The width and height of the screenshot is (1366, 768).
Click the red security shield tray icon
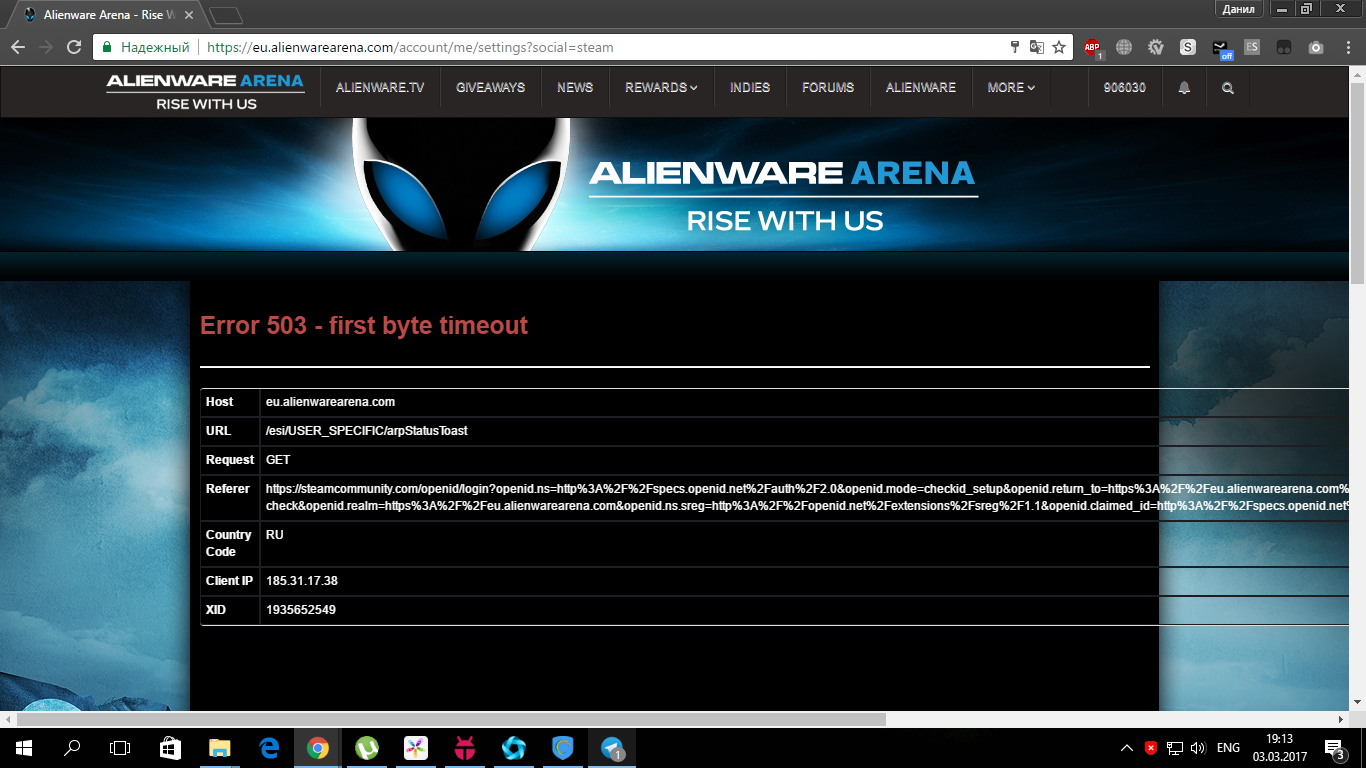click(1151, 748)
